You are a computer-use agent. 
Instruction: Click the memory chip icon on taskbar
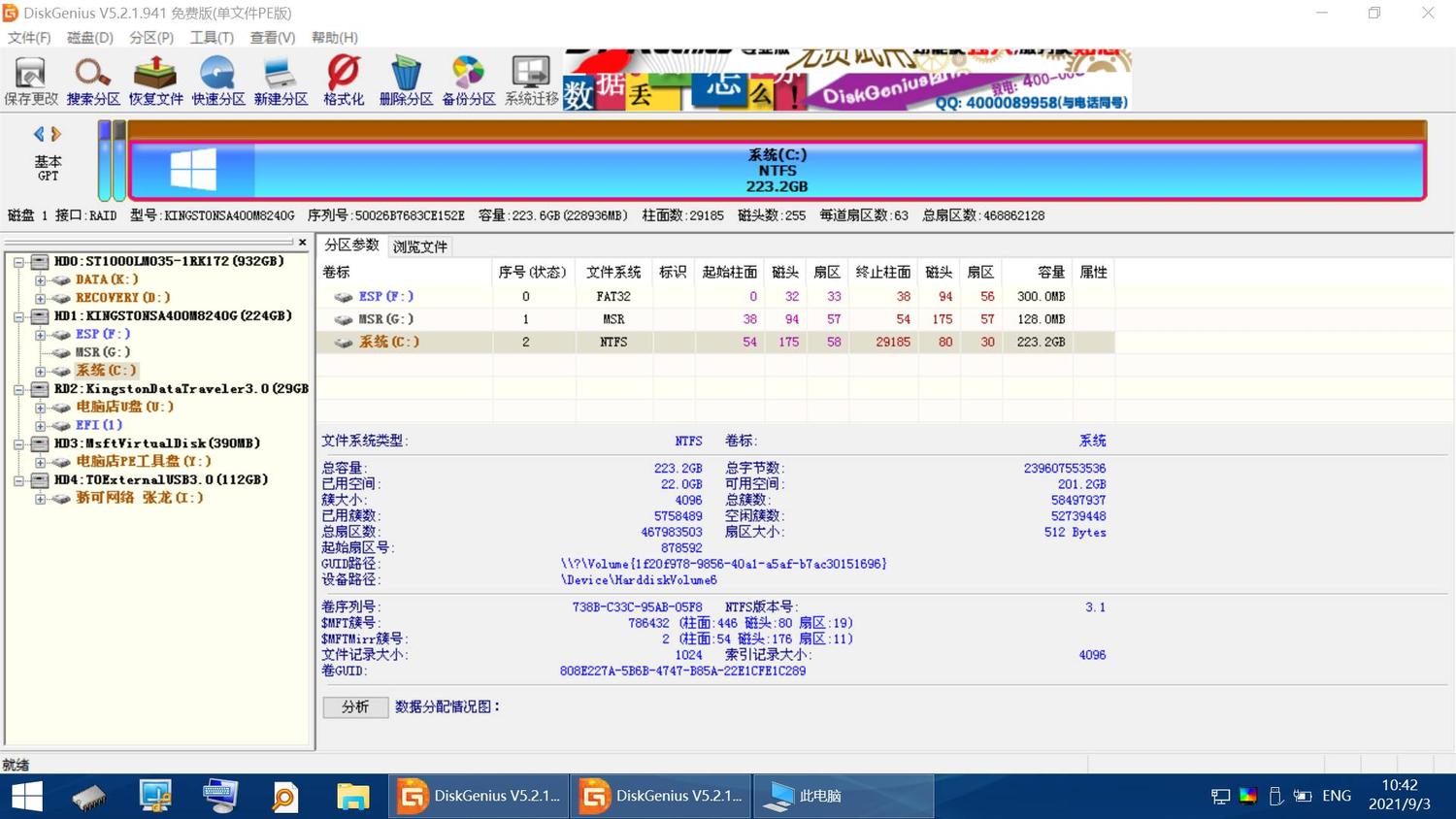click(88, 797)
